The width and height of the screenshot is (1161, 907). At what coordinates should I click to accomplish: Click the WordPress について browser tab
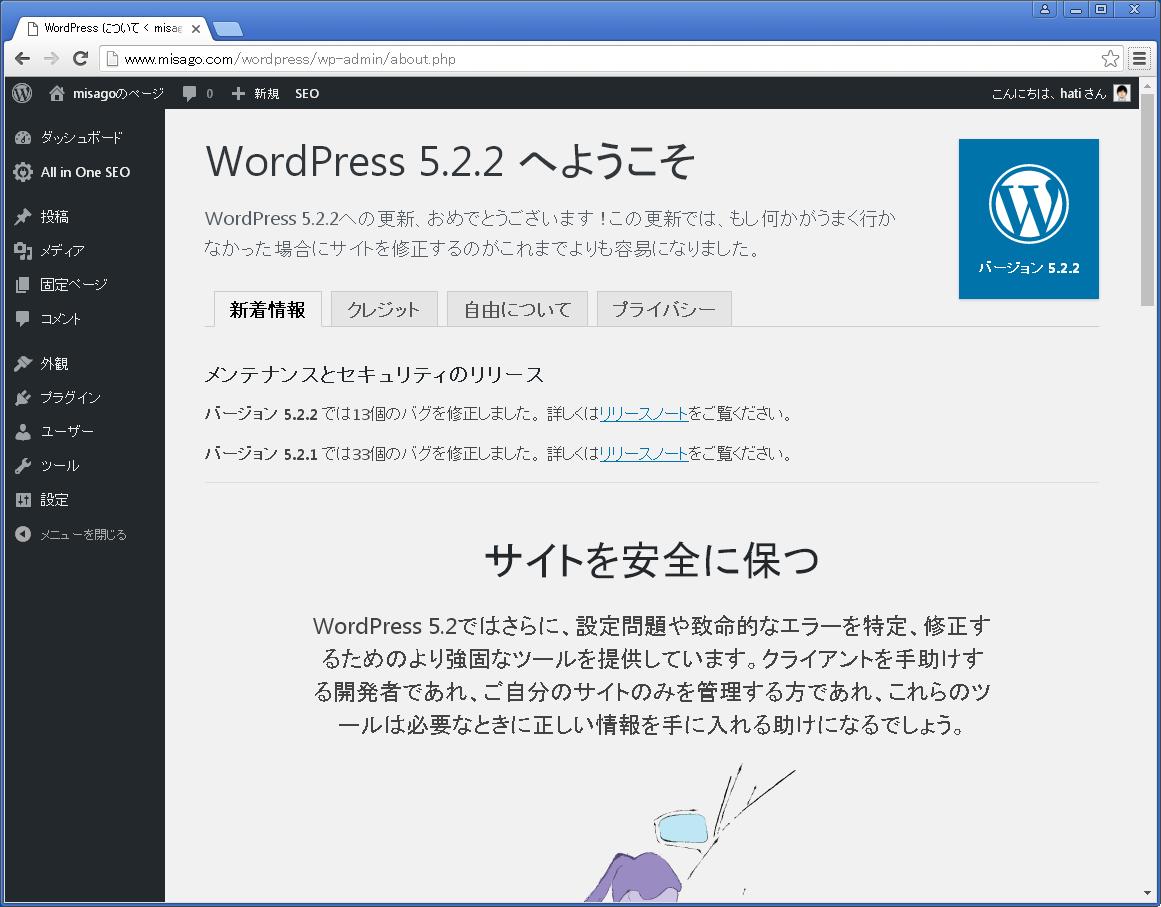point(111,28)
